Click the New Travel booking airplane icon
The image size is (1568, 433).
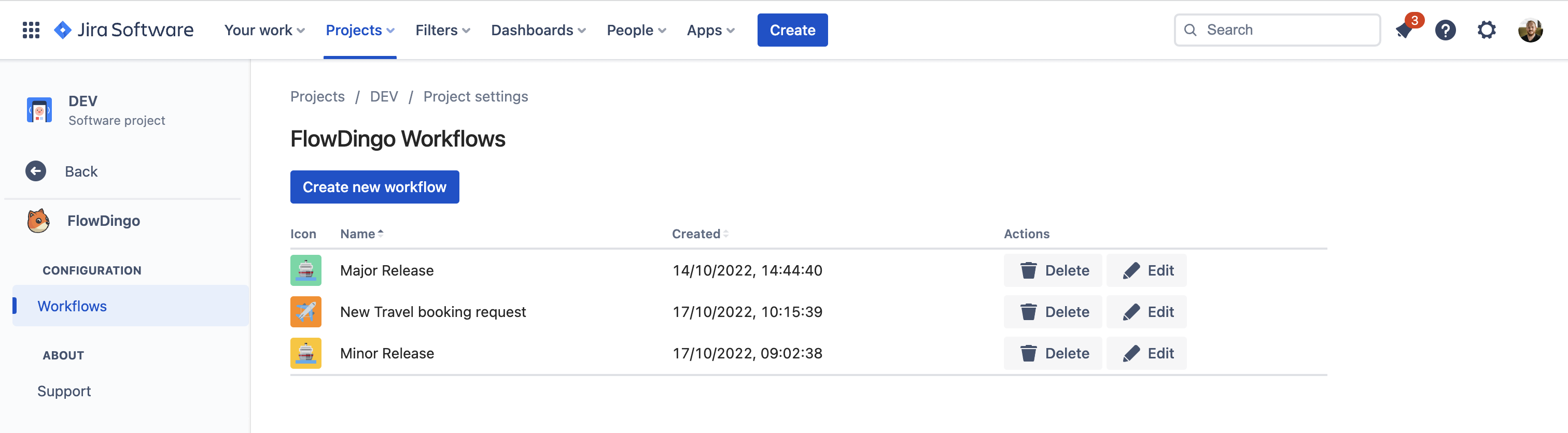pos(305,312)
